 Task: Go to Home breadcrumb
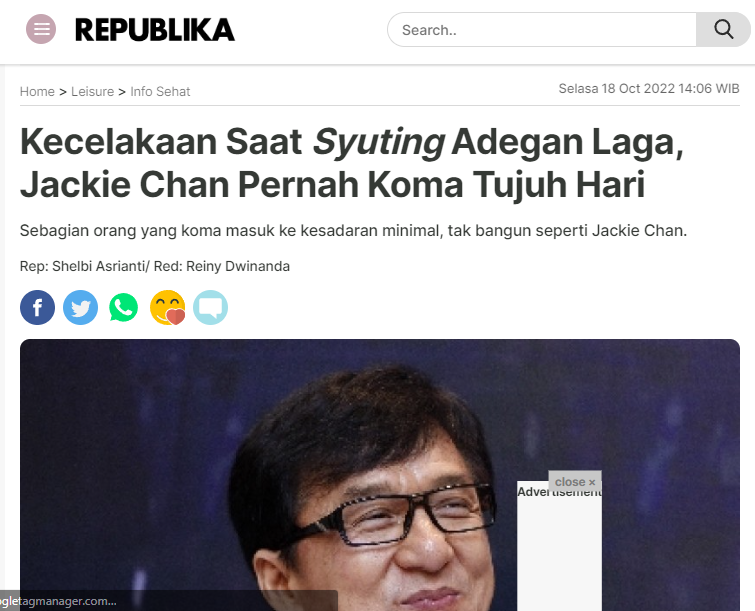37,91
